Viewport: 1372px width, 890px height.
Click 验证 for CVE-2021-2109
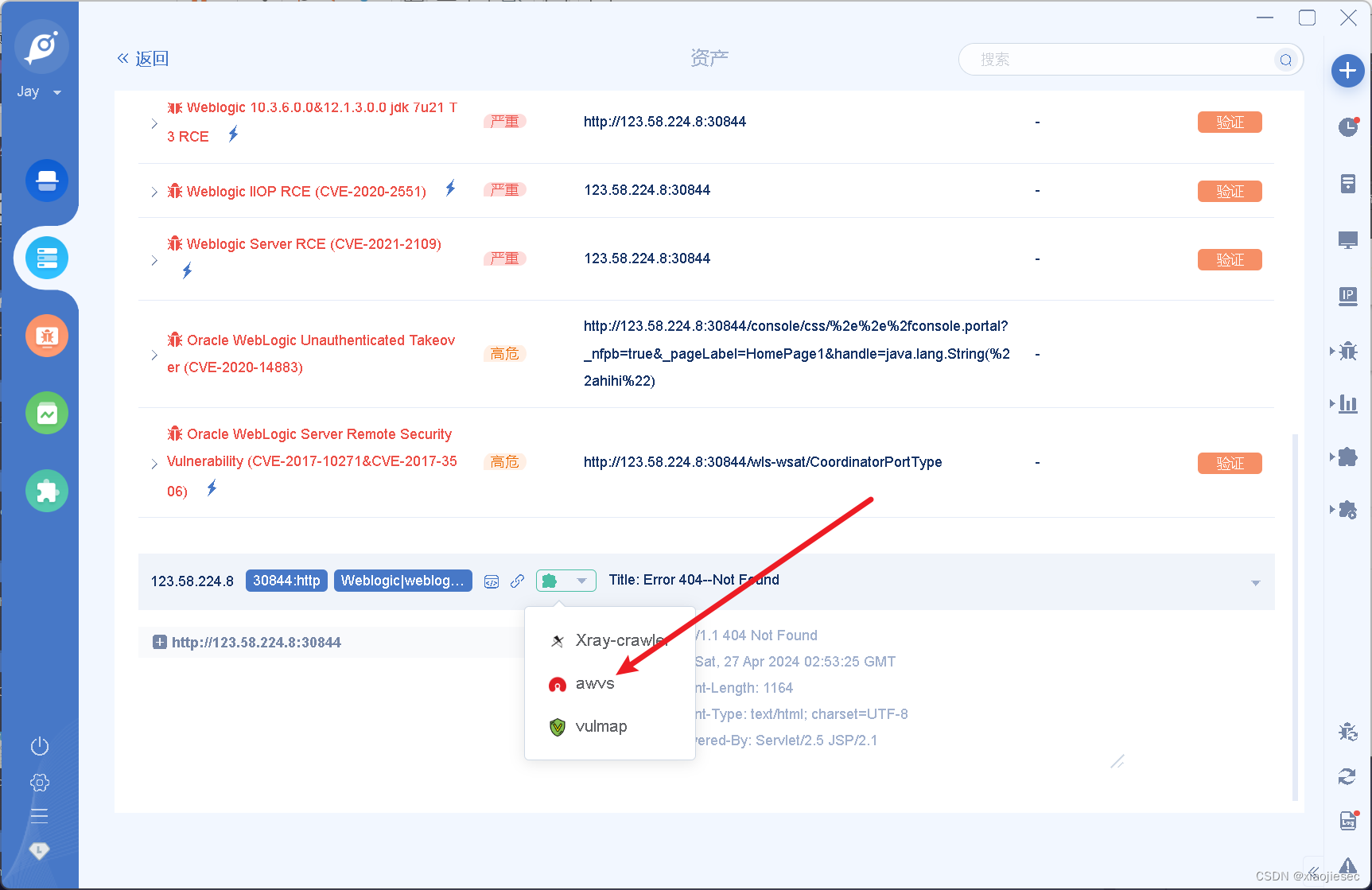click(1230, 260)
